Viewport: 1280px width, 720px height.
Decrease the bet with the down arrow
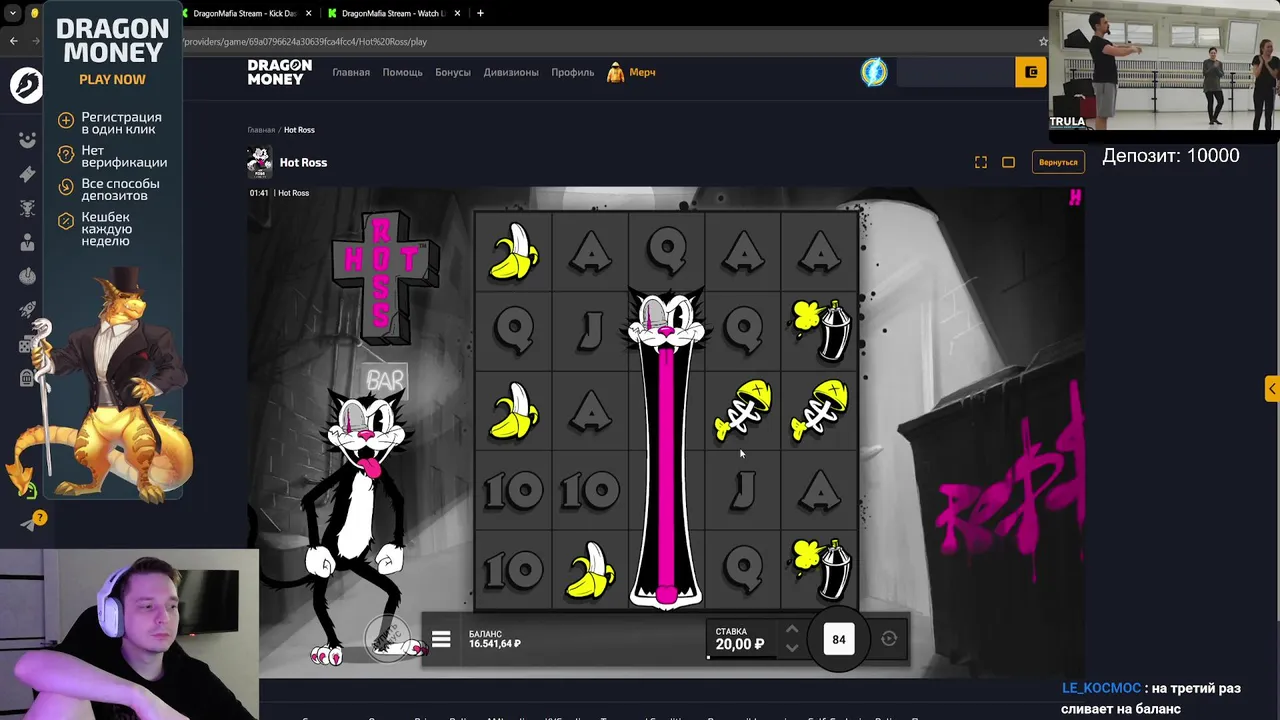pos(792,648)
